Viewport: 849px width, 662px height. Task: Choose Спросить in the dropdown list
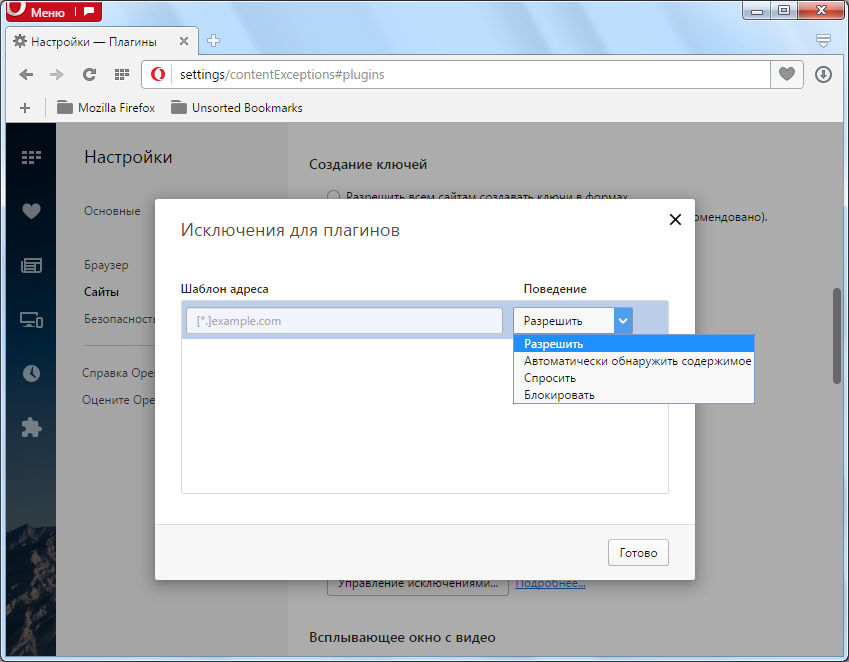coord(634,378)
